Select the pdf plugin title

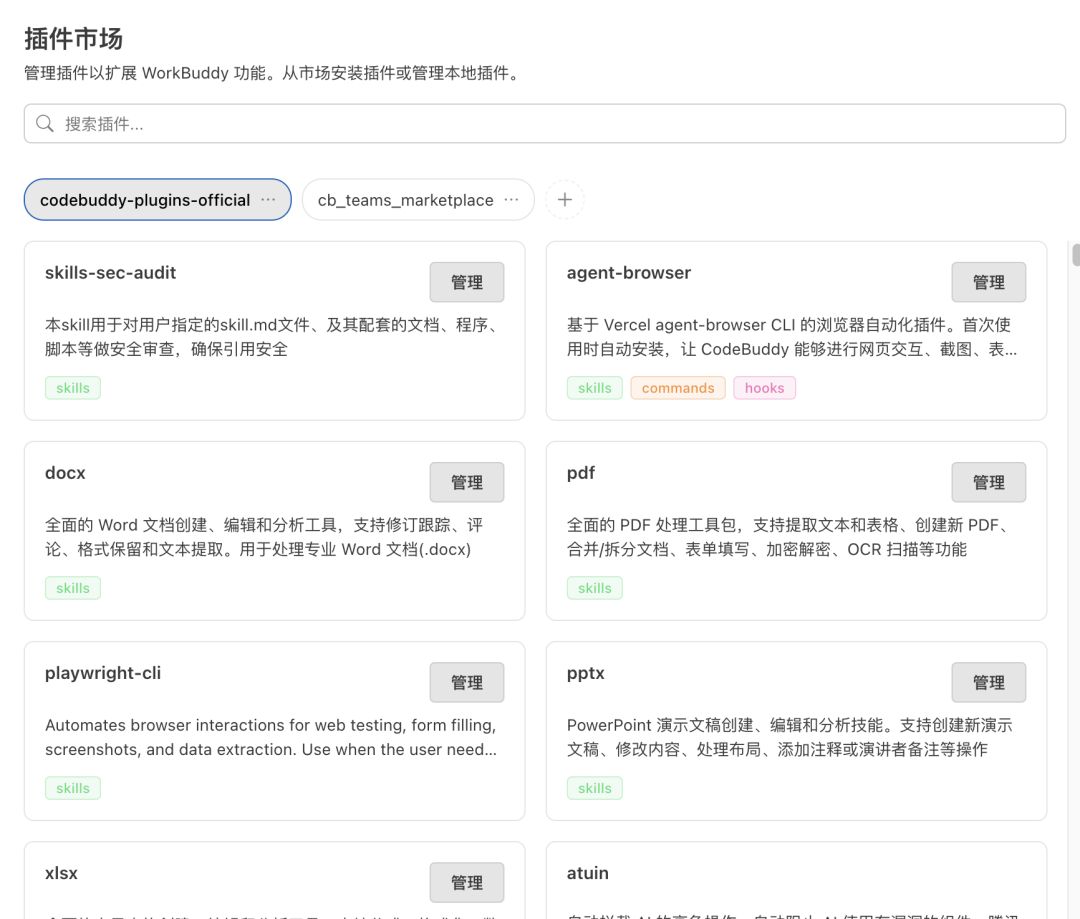(x=581, y=473)
